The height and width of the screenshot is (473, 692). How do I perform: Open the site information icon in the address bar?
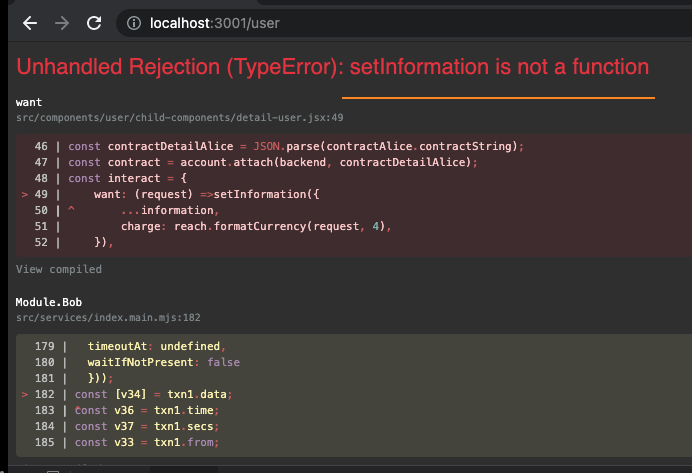(x=134, y=23)
